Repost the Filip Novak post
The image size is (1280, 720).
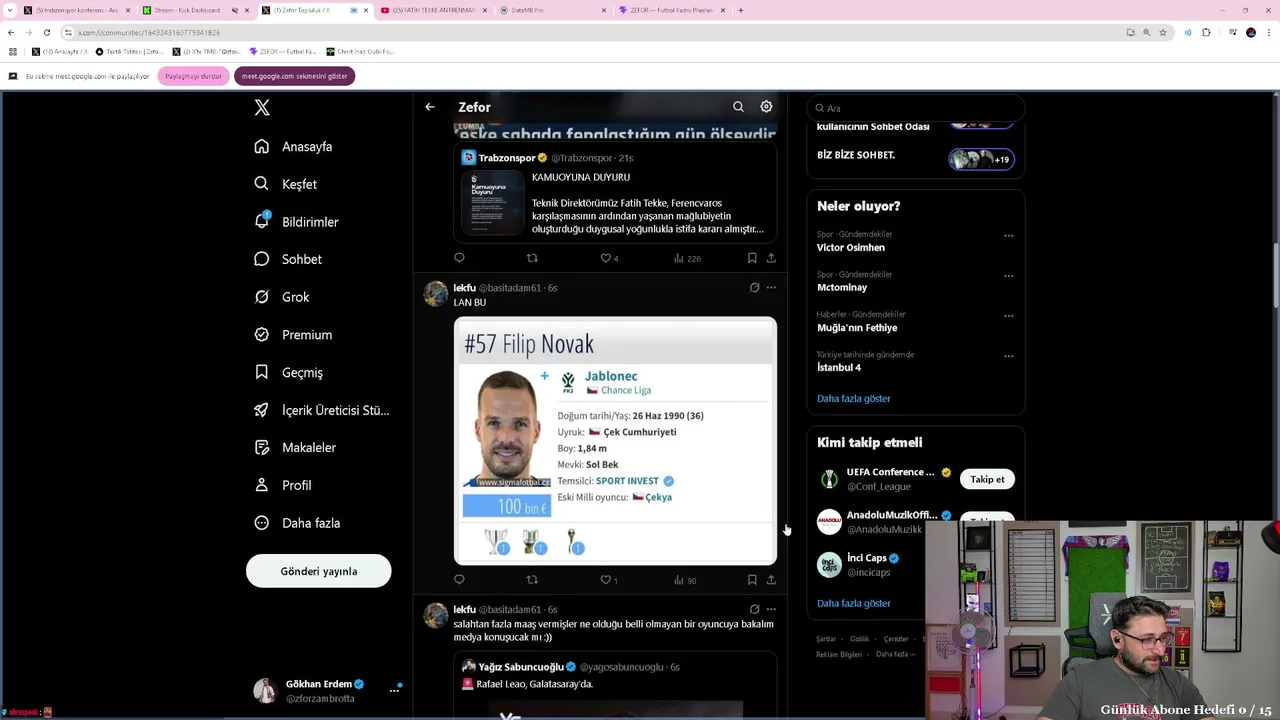(x=532, y=580)
